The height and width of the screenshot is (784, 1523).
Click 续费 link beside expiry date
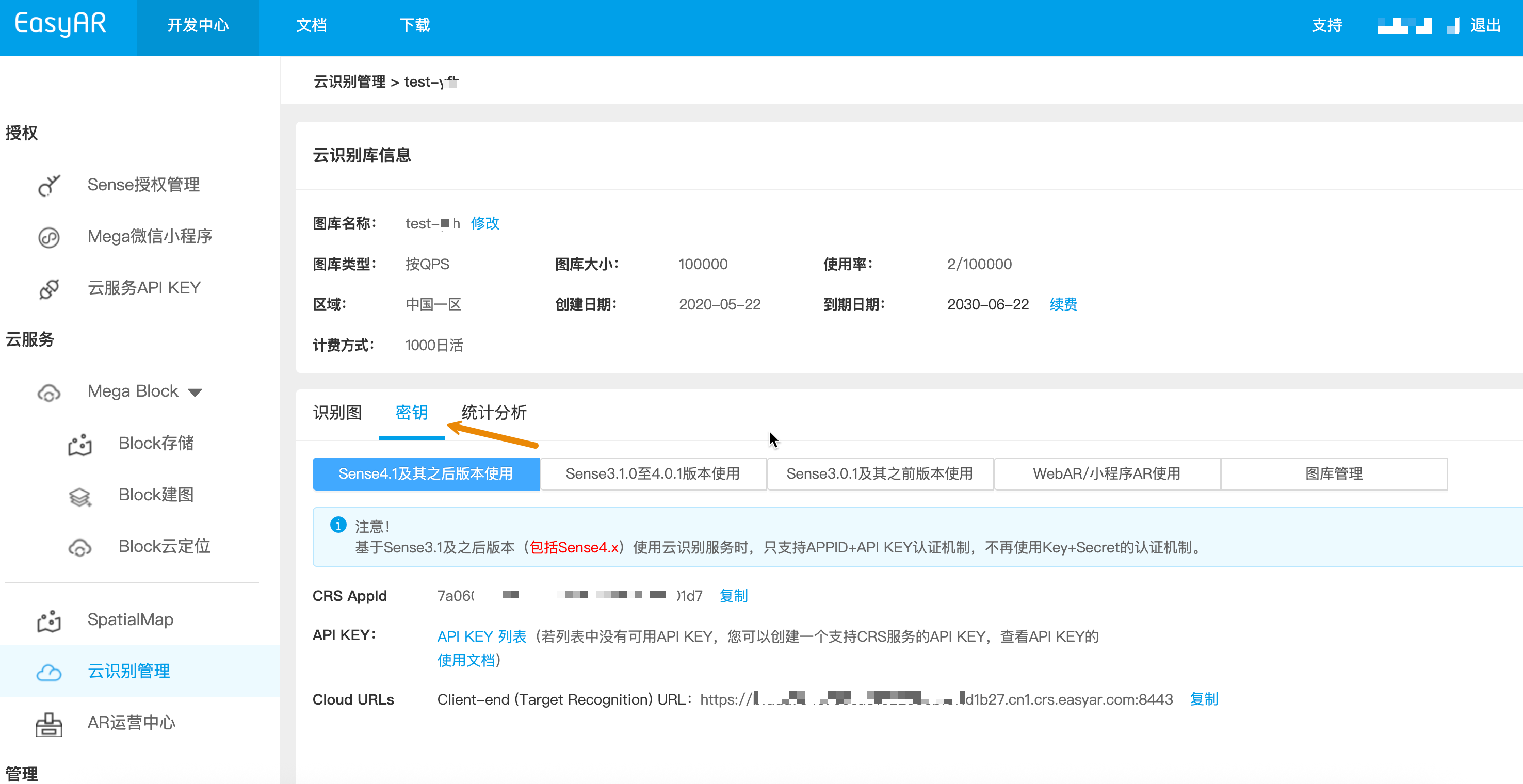click(x=1063, y=304)
